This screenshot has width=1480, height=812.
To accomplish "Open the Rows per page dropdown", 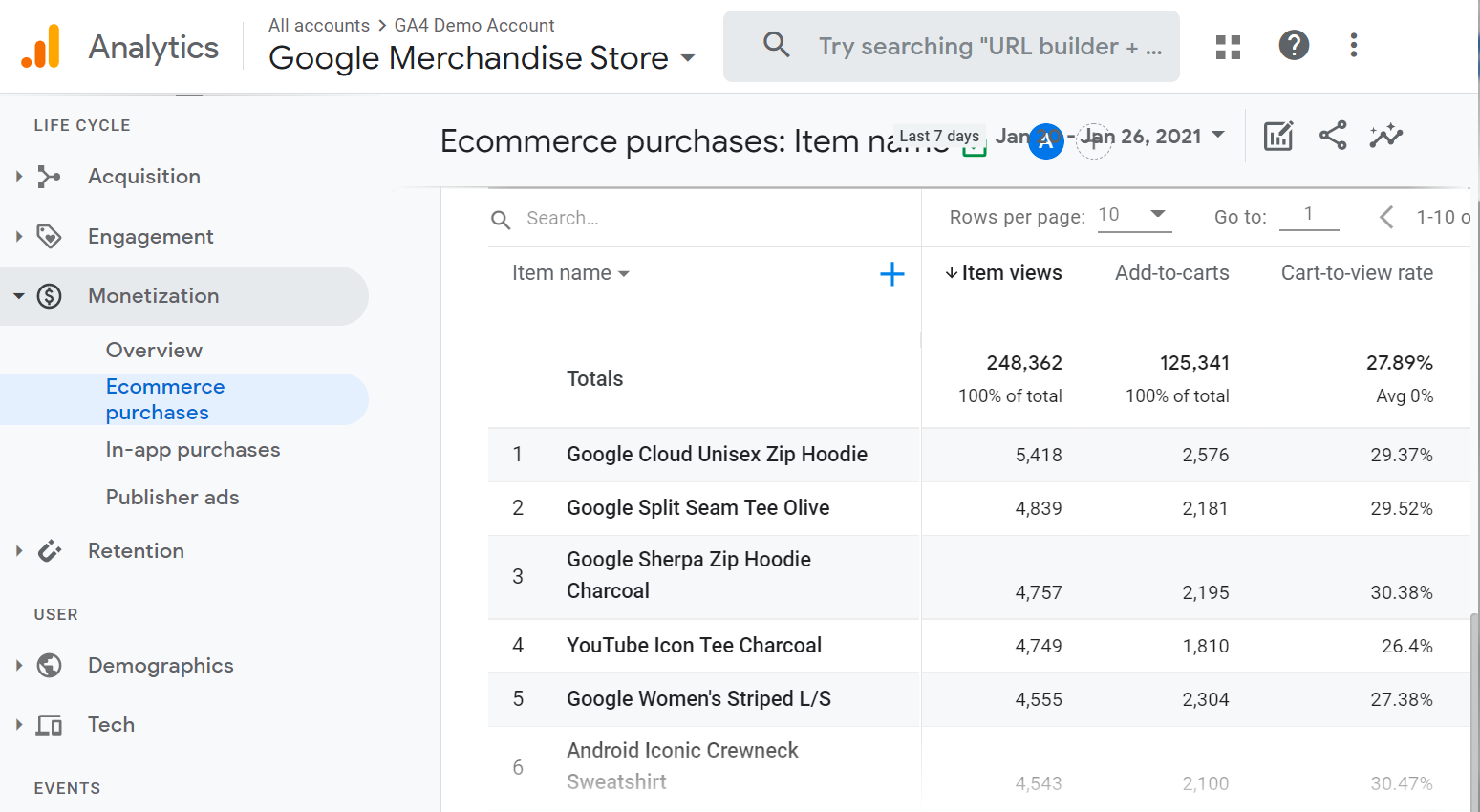I will (1133, 215).
